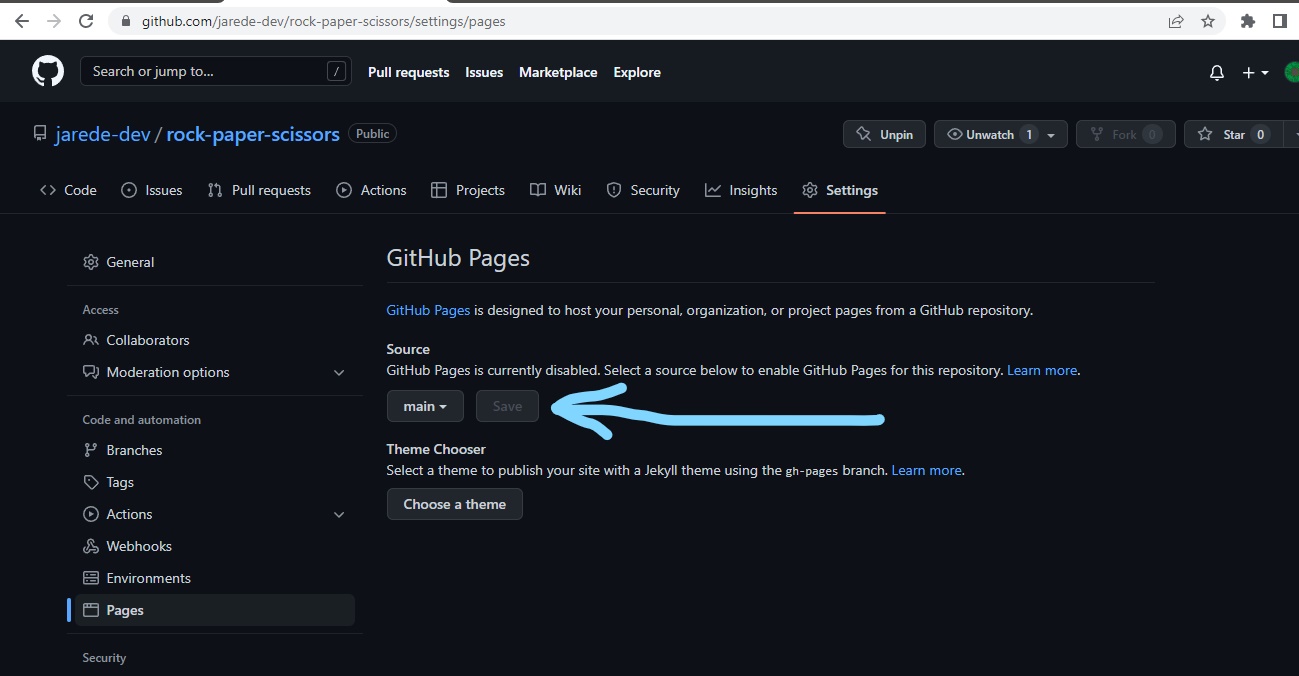Click the repository icon beside jarede-dev

[40, 134]
